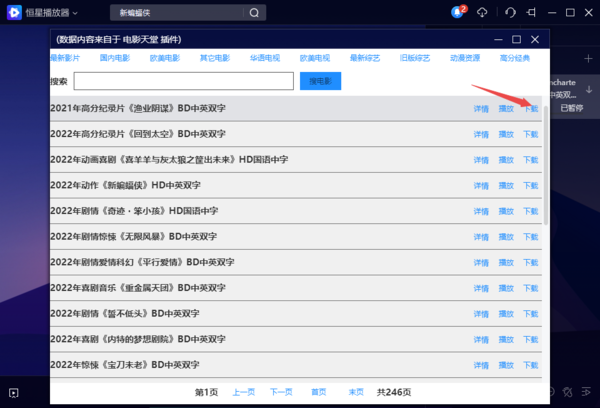The image size is (600, 408).
Task: Click 播放 for 《回到太空》 row
Action: (x=506, y=134)
